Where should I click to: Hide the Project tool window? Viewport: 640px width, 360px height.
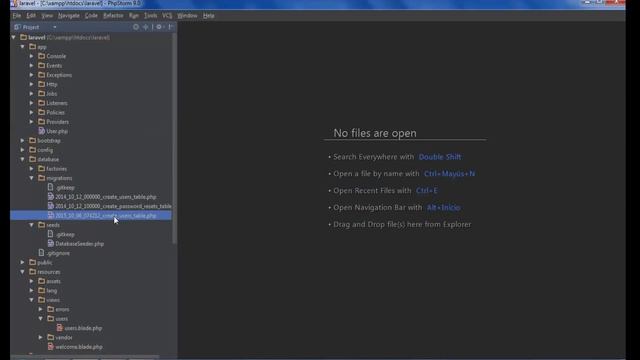coord(171,27)
